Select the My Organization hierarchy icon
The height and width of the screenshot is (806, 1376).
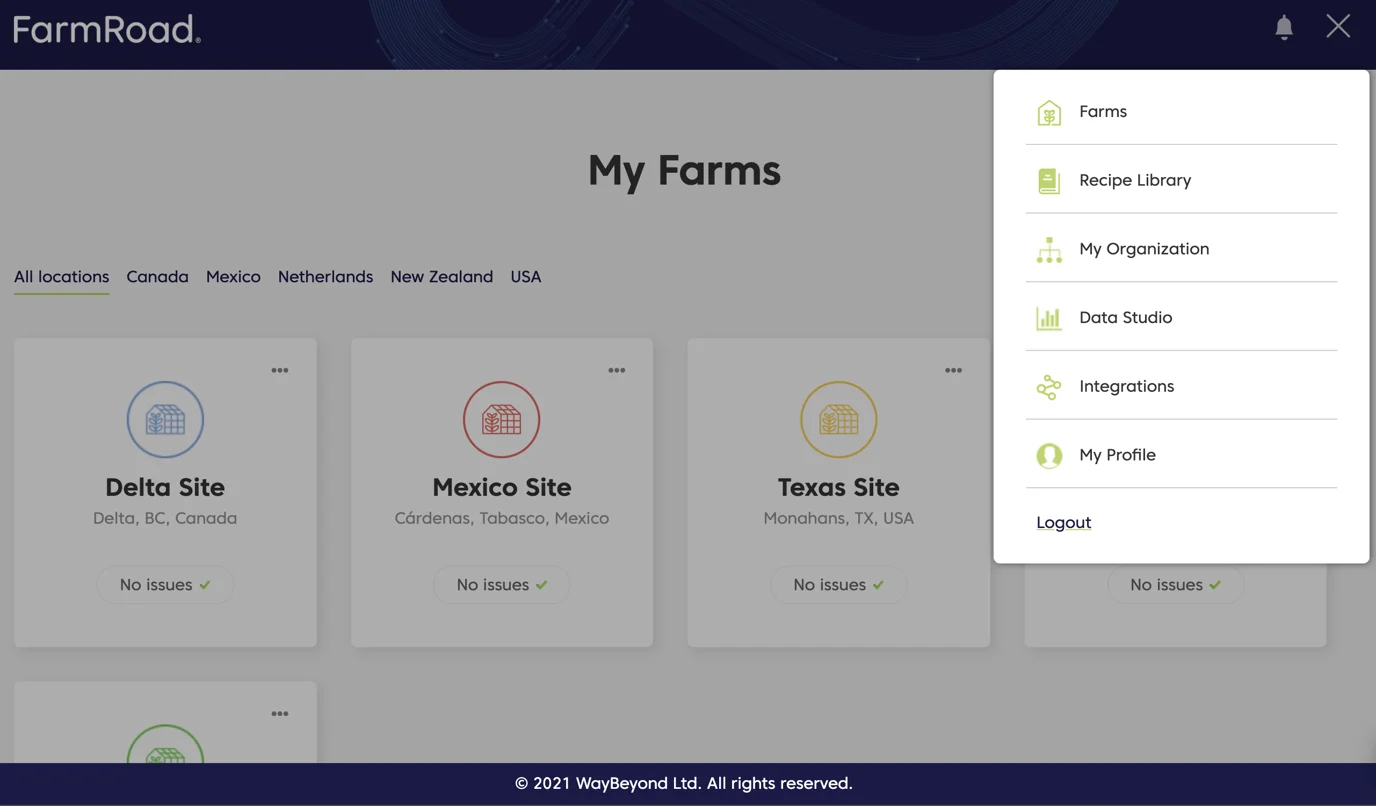1049,249
